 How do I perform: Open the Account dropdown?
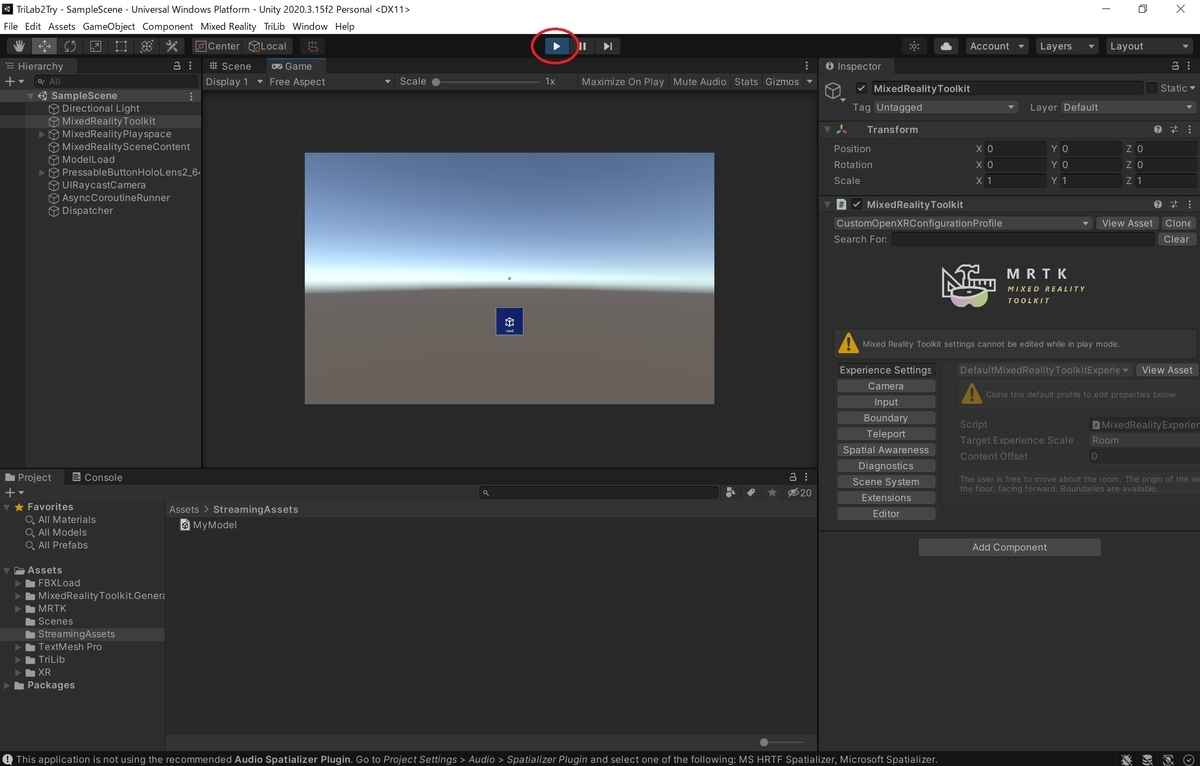(x=997, y=46)
